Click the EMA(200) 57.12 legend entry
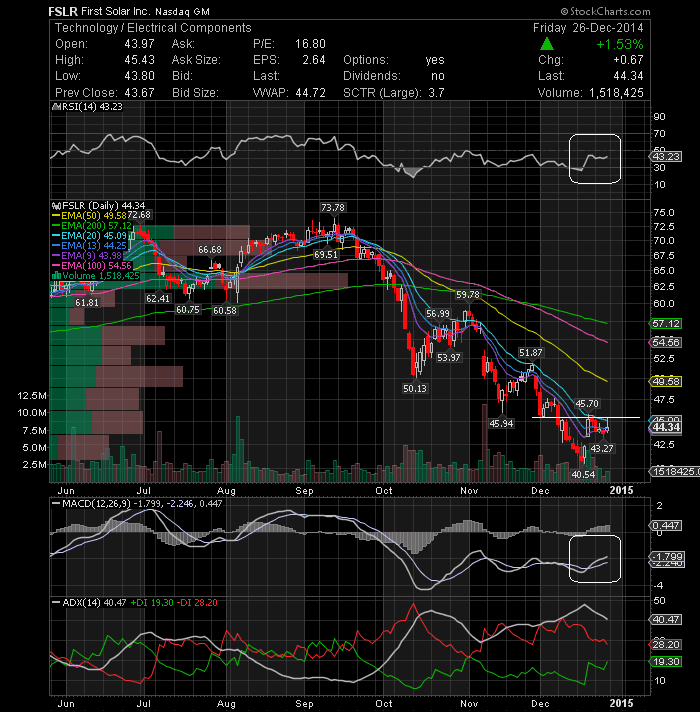The image size is (700, 712). 96,226
